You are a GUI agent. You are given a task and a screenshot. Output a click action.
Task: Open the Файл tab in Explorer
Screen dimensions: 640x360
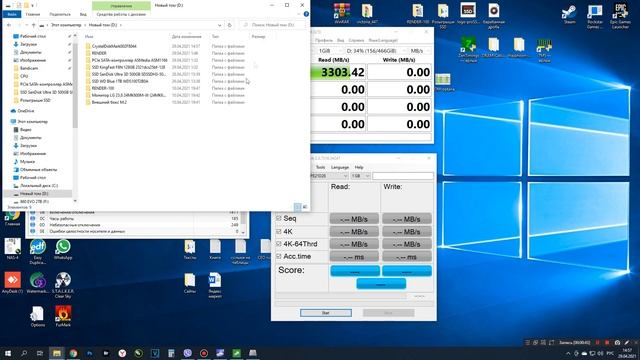[x=12, y=14]
